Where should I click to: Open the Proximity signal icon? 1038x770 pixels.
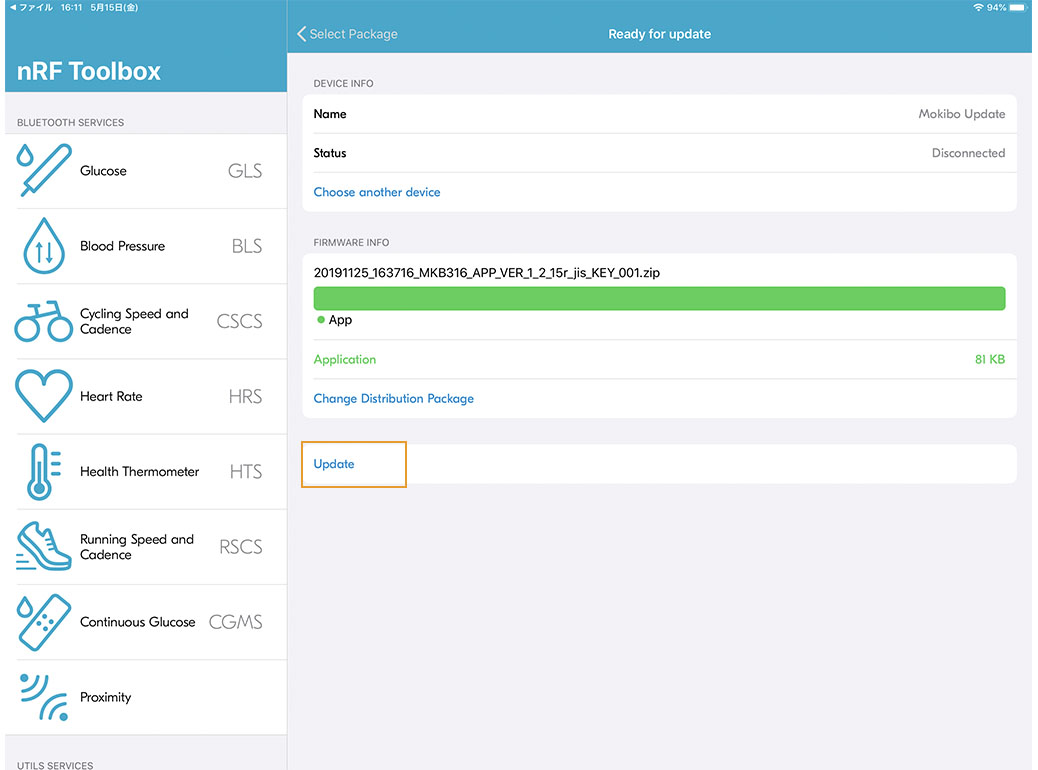44,697
